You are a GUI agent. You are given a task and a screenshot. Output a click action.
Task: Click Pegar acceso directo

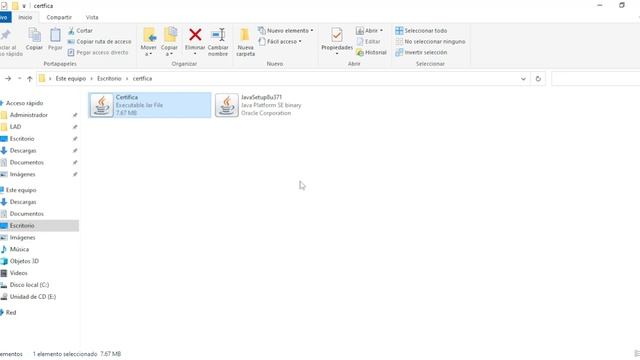[98, 53]
